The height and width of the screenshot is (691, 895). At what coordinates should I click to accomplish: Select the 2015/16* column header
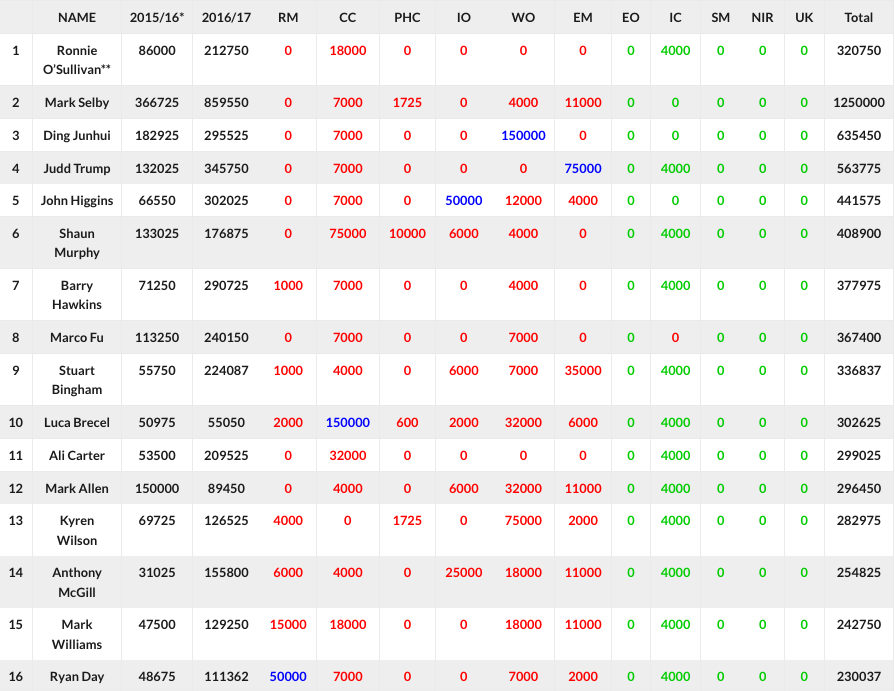pyautogui.click(x=157, y=17)
